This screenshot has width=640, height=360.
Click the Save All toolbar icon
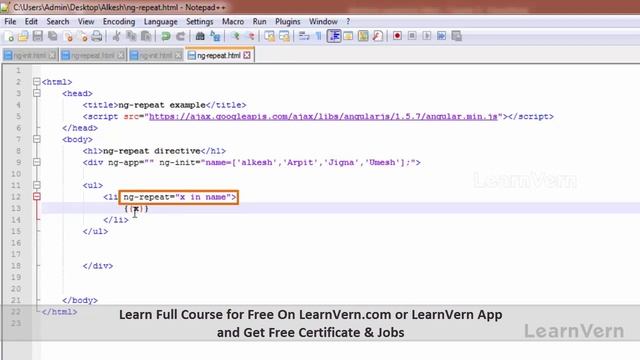(x=53, y=36)
